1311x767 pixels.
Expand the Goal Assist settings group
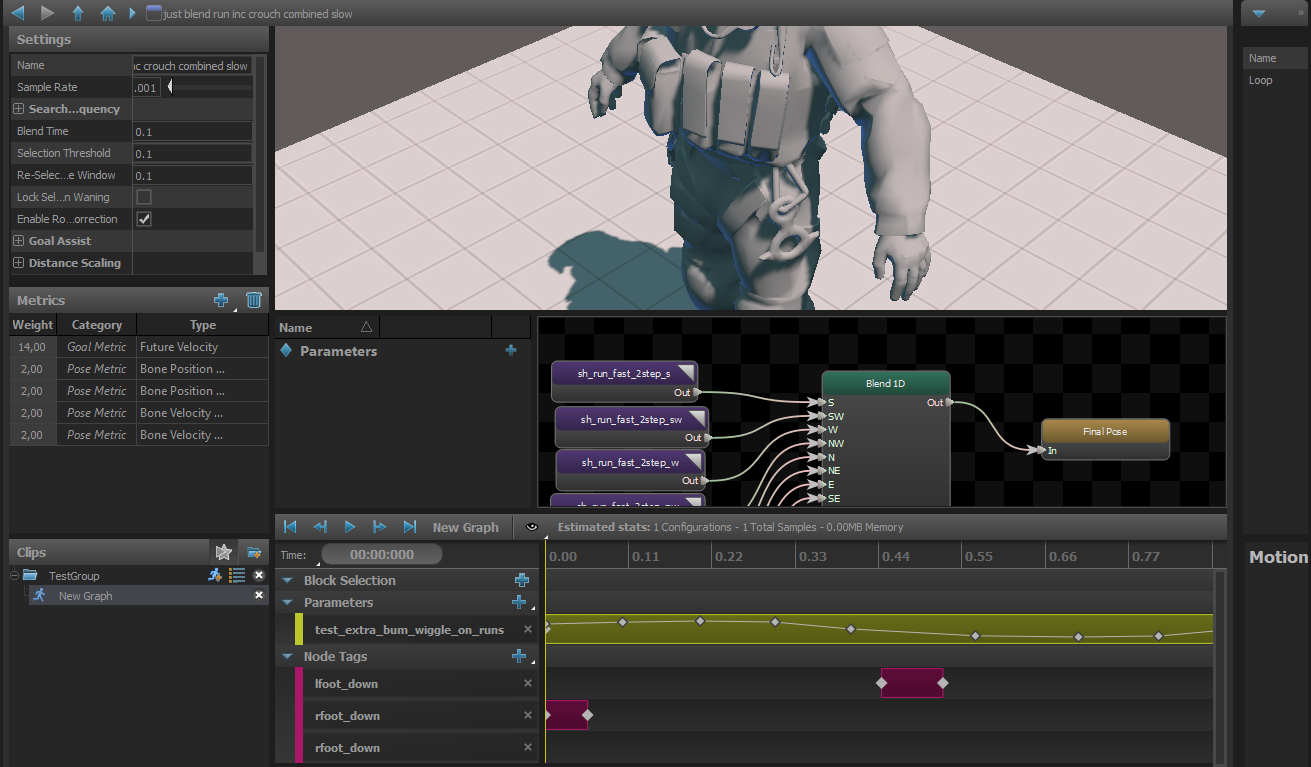19,241
